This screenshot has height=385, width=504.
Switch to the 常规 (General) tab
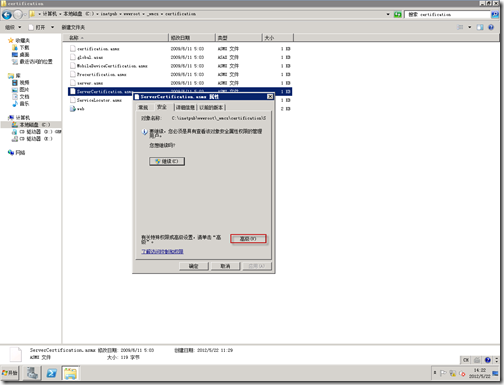[x=143, y=107]
